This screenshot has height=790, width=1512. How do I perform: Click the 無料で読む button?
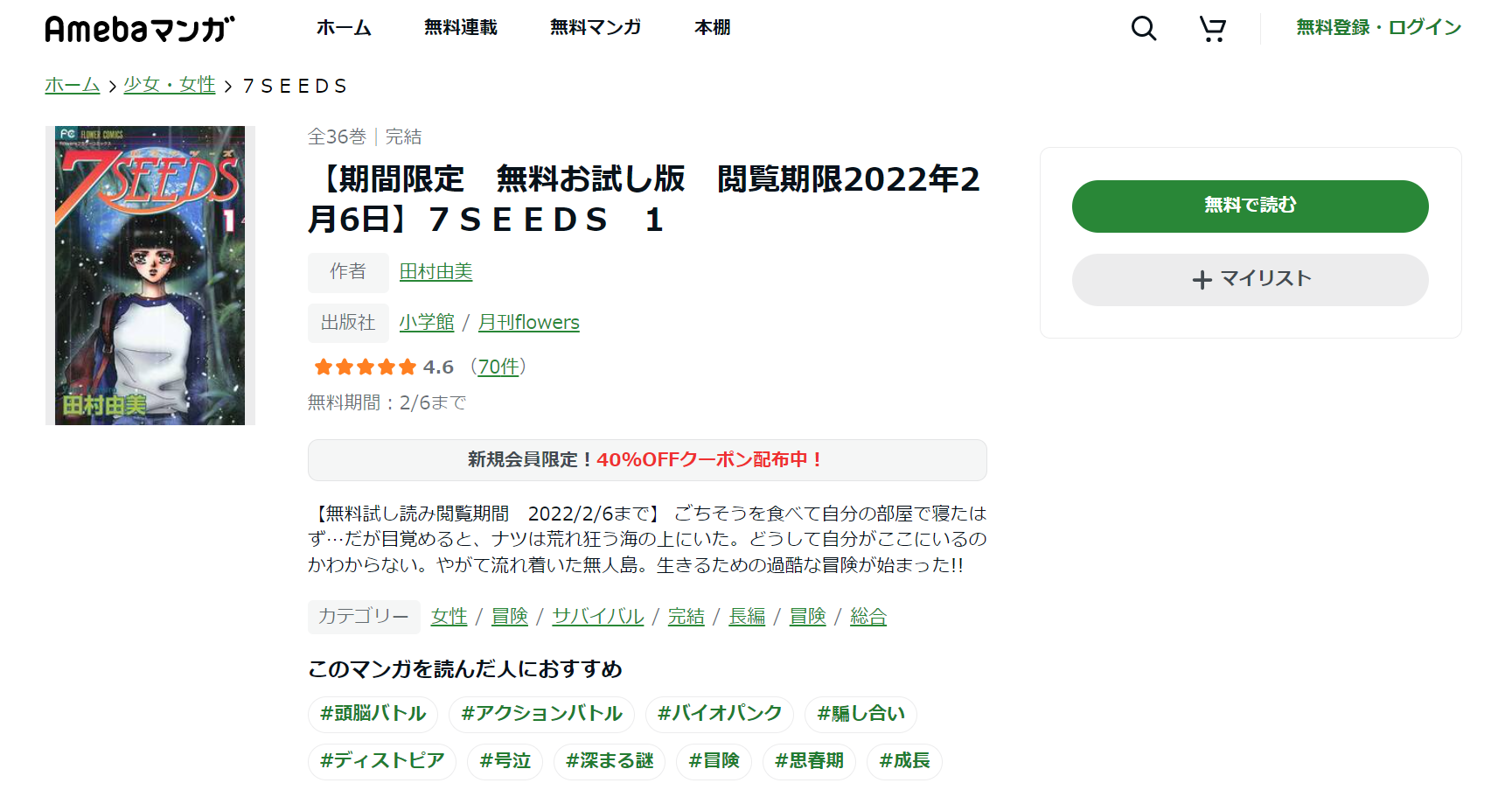coord(1250,206)
